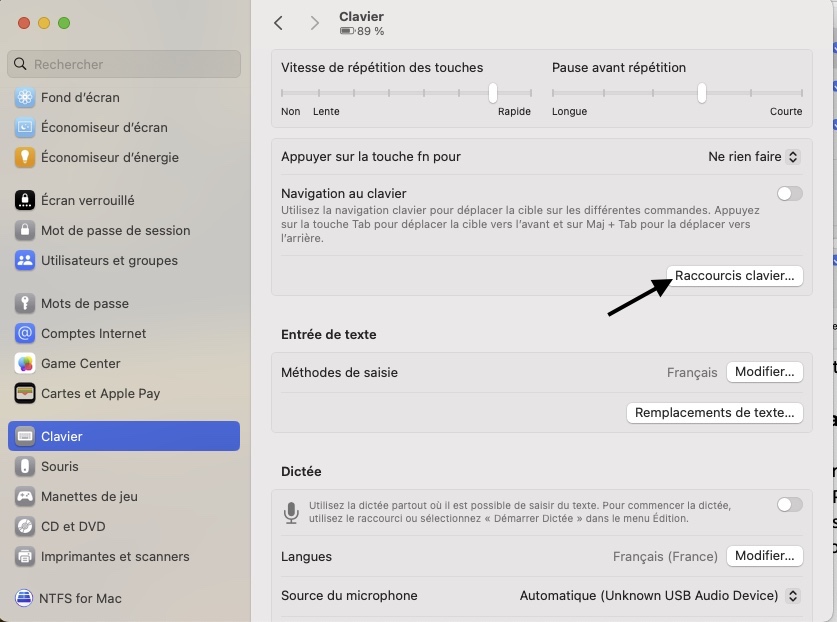Open Imprimantes et scanners pane
The height and width of the screenshot is (622, 837).
[x=124, y=556]
